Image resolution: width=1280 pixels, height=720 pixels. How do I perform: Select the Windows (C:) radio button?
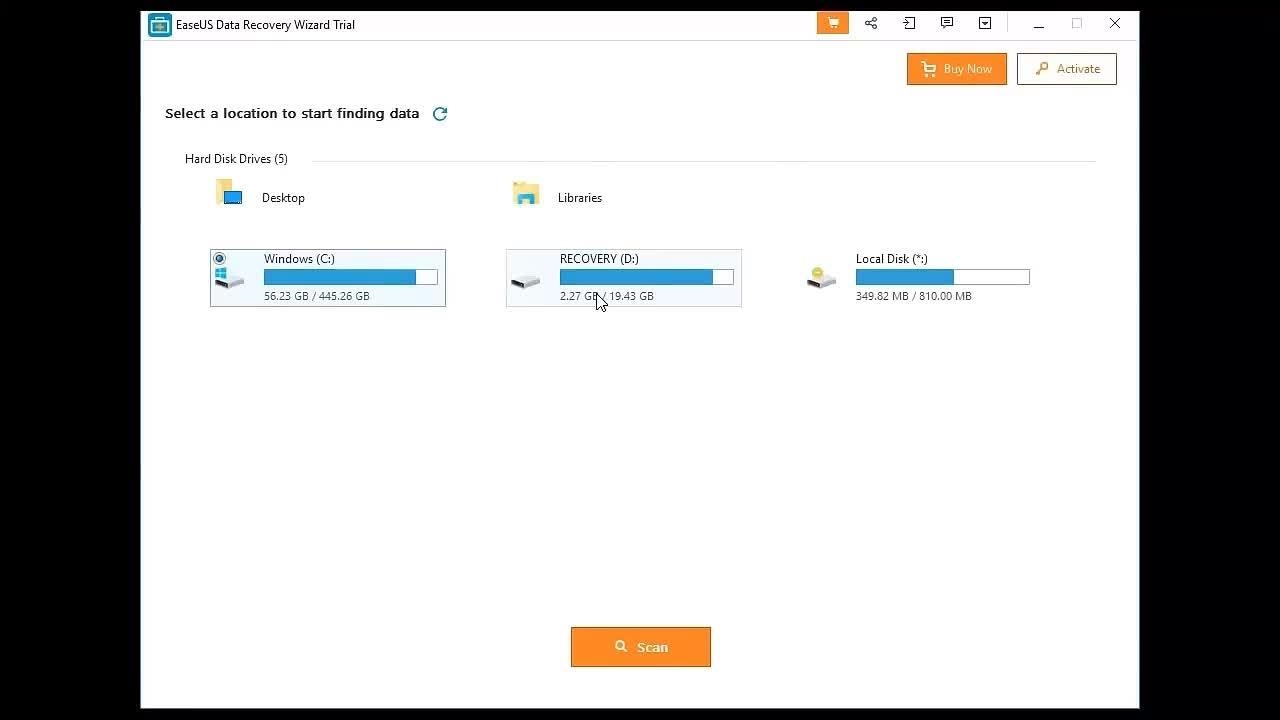pyautogui.click(x=219, y=259)
